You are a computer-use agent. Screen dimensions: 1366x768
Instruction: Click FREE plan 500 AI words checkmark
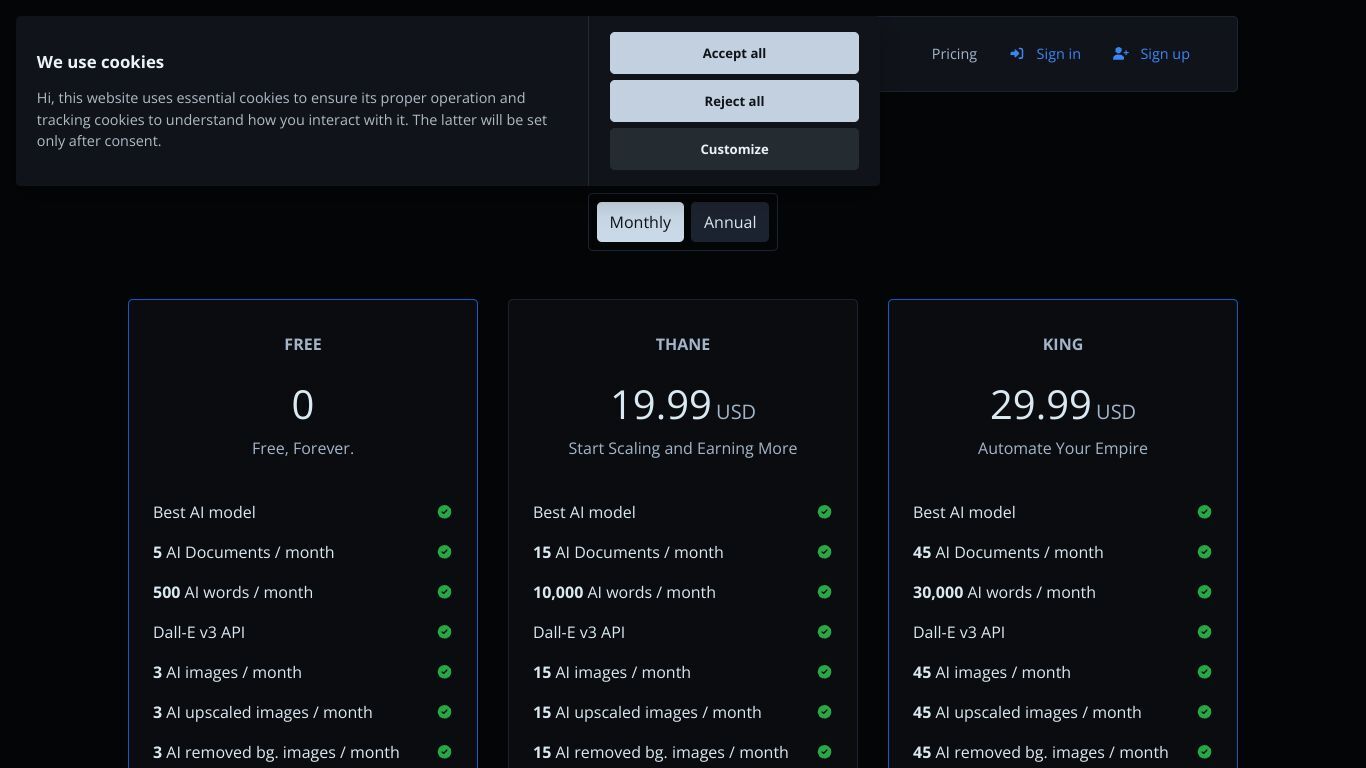pos(444,592)
